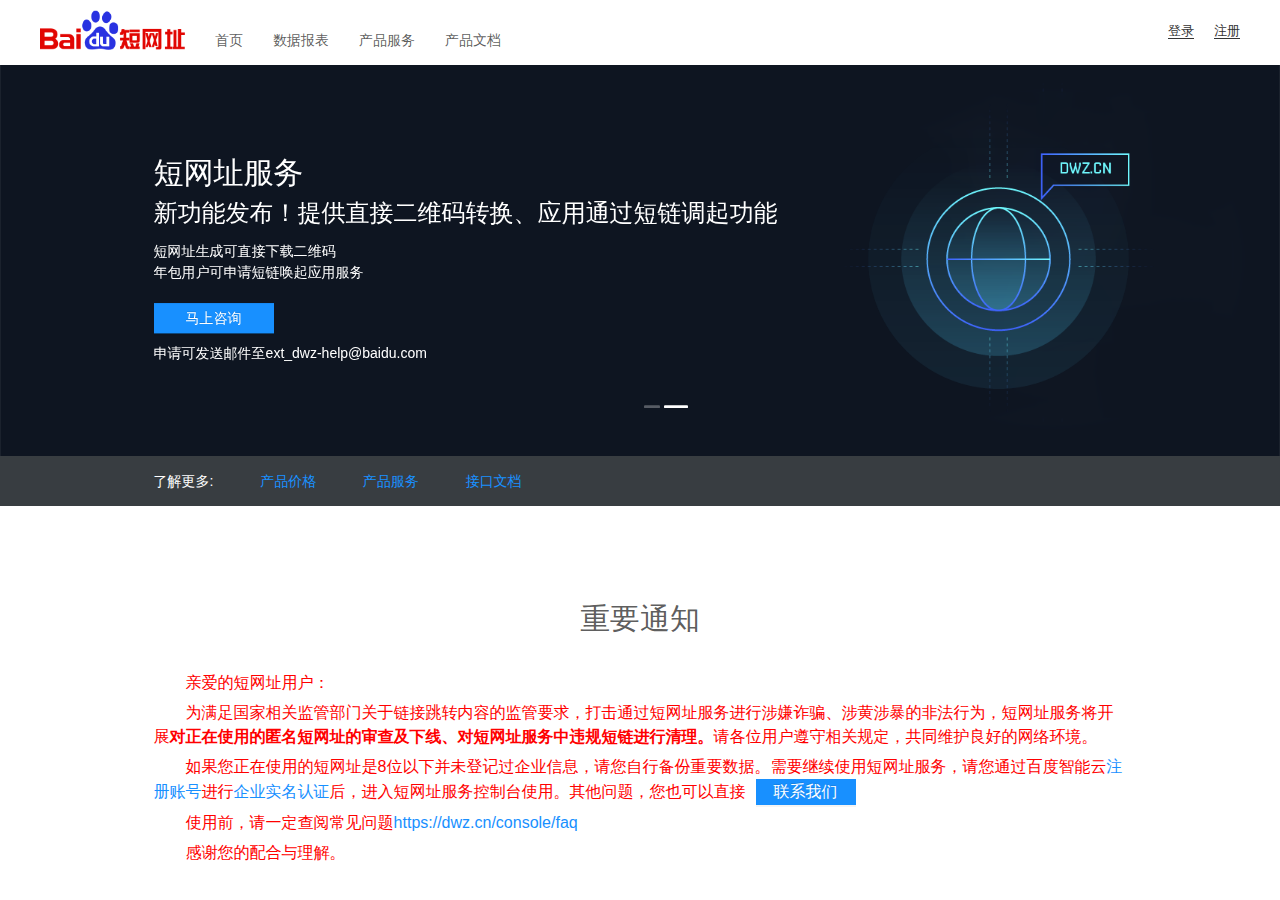Click the 新功能发布 banner subtitle
Image resolution: width=1280 pixels, height=900 pixels.
pyautogui.click(x=465, y=213)
